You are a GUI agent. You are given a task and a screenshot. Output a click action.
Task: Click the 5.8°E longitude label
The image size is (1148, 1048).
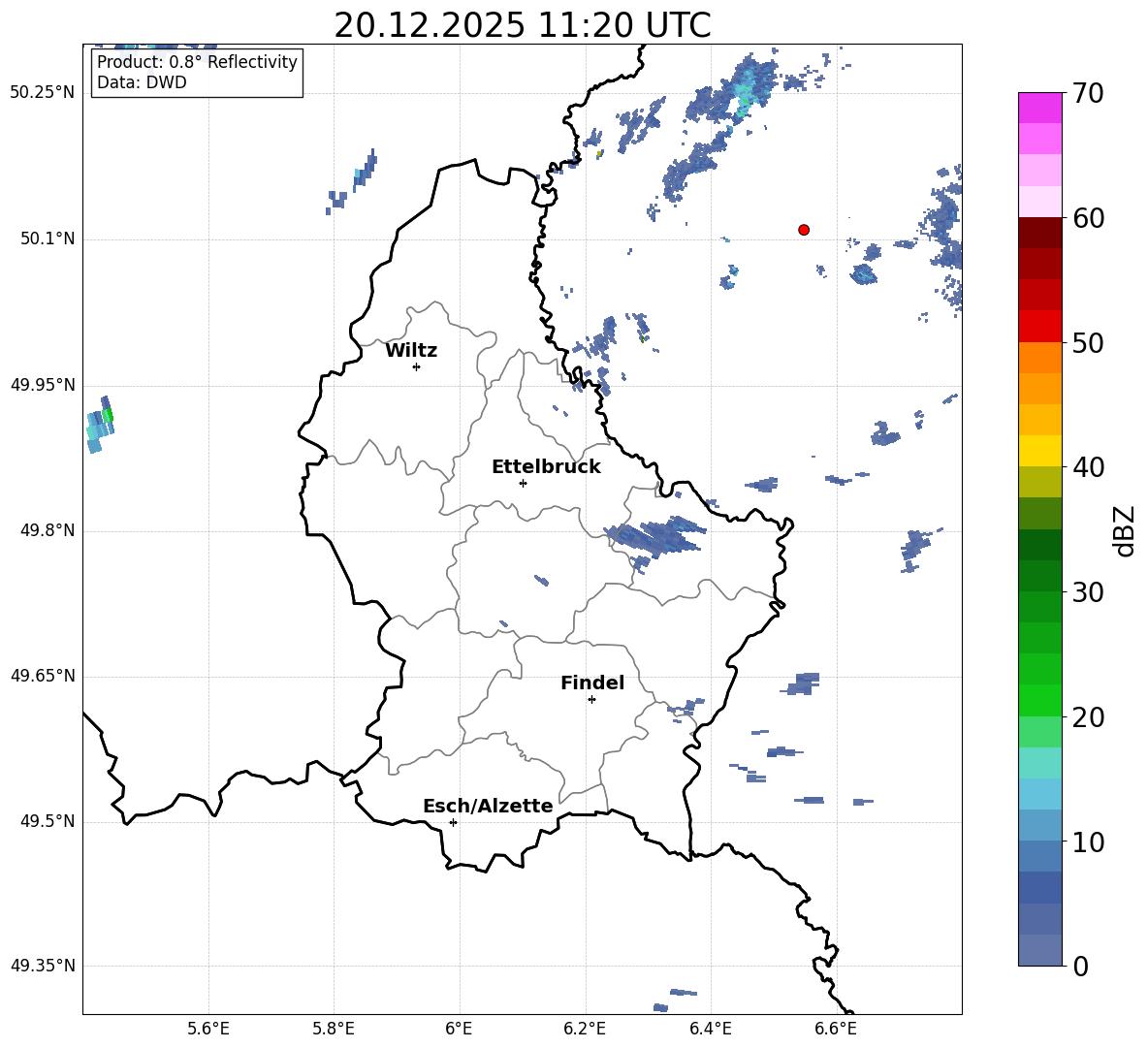[334, 1029]
